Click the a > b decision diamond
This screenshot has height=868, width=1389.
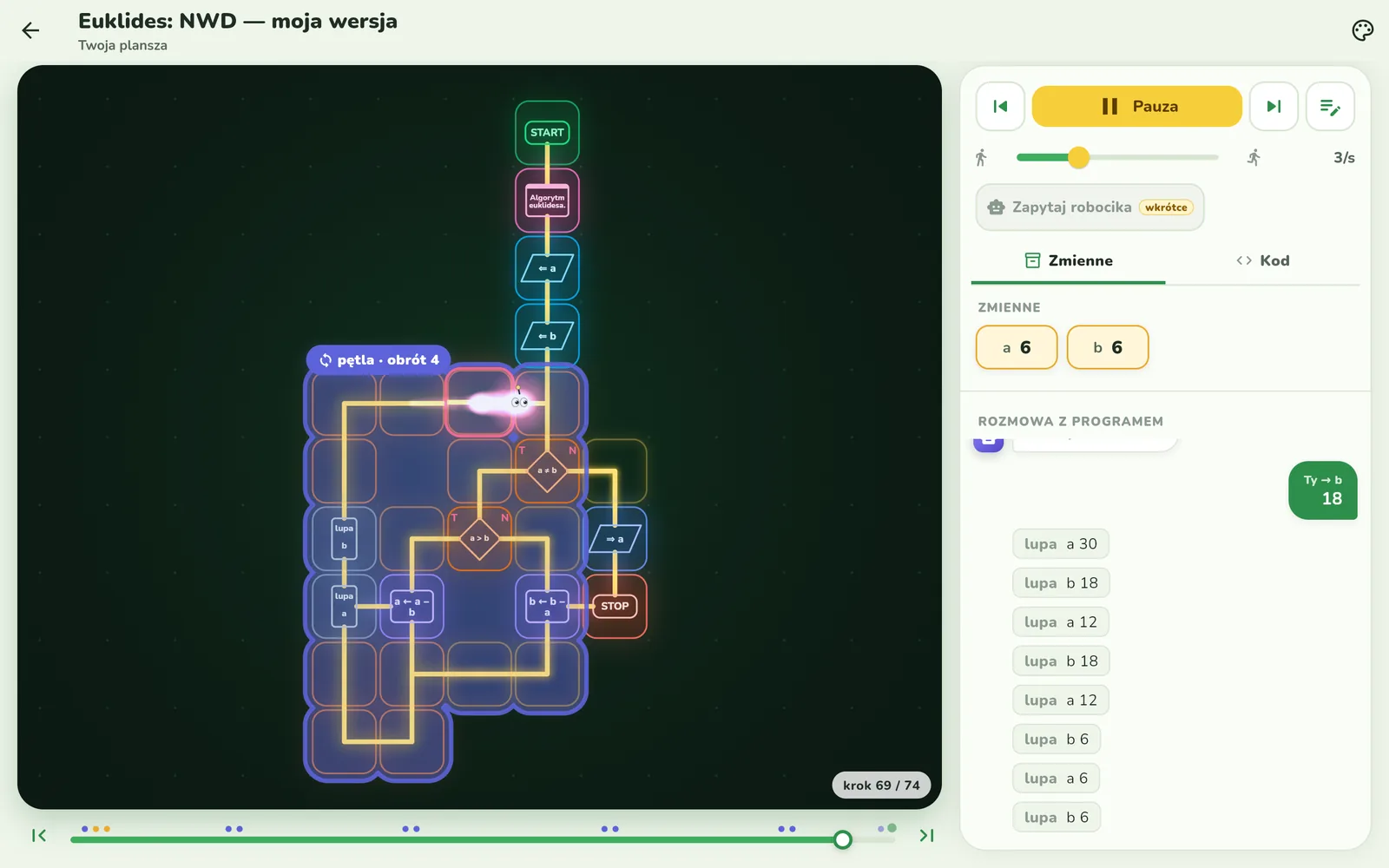click(479, 538)
